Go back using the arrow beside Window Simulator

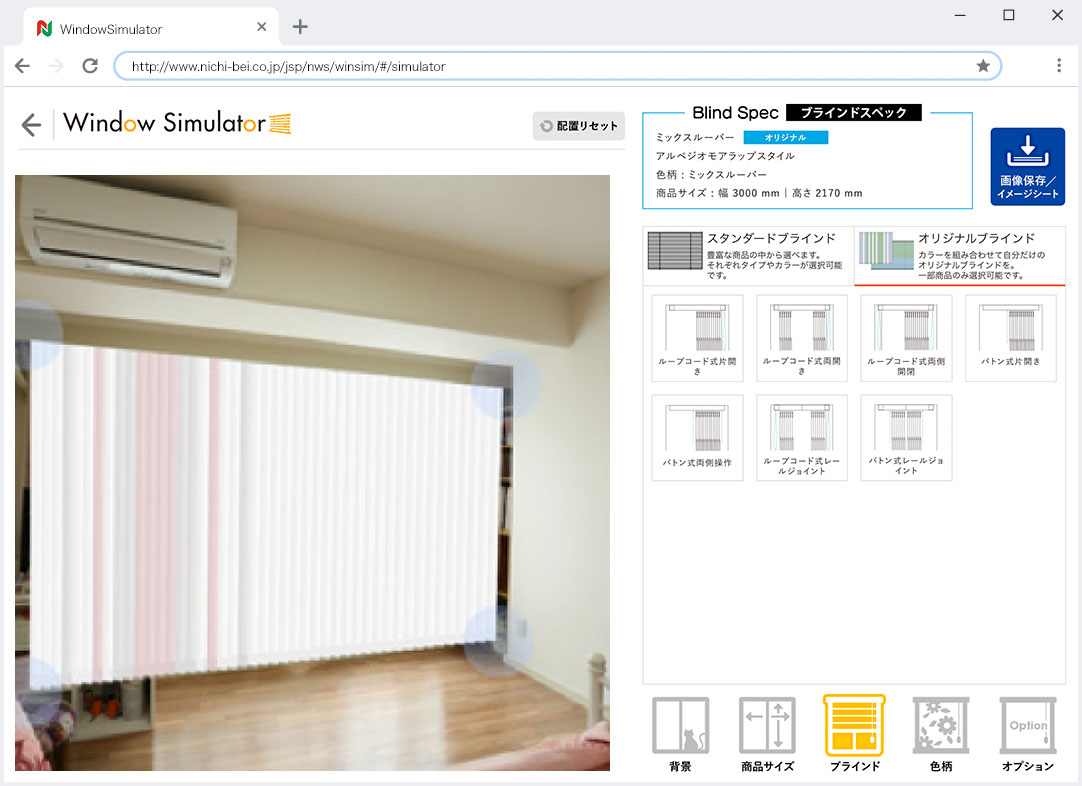click(x=31, y=125)
